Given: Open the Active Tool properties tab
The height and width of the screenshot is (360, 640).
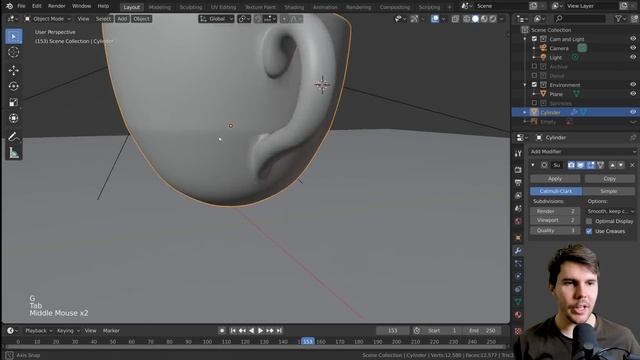Looking at the screenshot, I should [518, 153].
